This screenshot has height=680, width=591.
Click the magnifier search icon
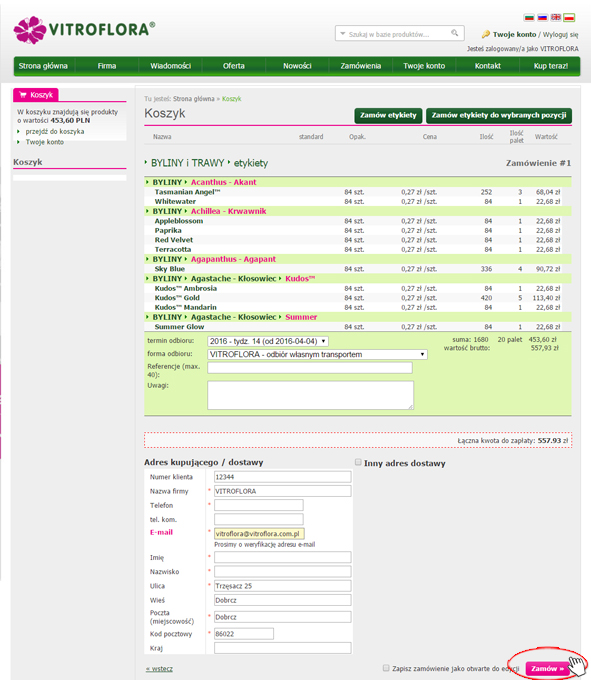pyautogui.click(x=454, y=33)
